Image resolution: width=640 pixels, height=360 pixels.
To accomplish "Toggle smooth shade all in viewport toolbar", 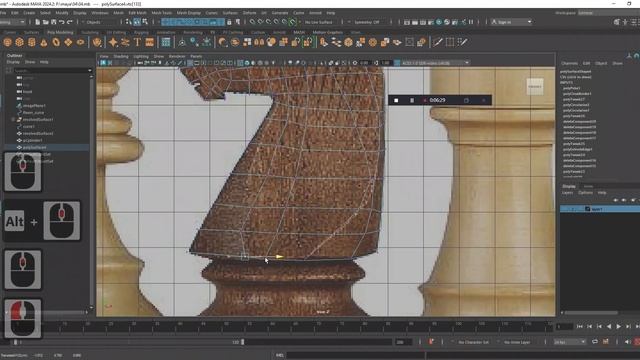I will [247, 63].
